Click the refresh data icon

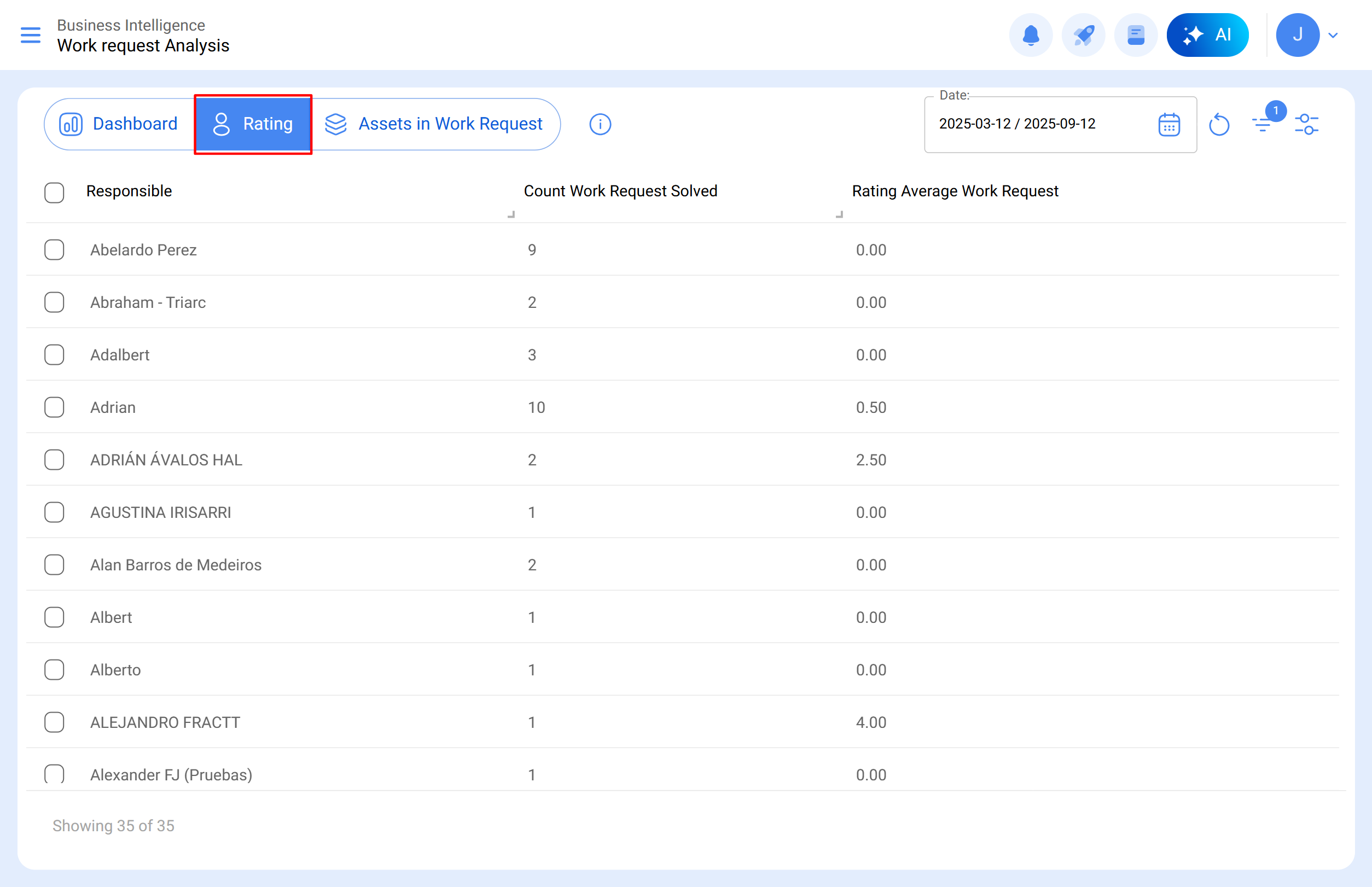pyautogui.click(x=1219, y=124)
